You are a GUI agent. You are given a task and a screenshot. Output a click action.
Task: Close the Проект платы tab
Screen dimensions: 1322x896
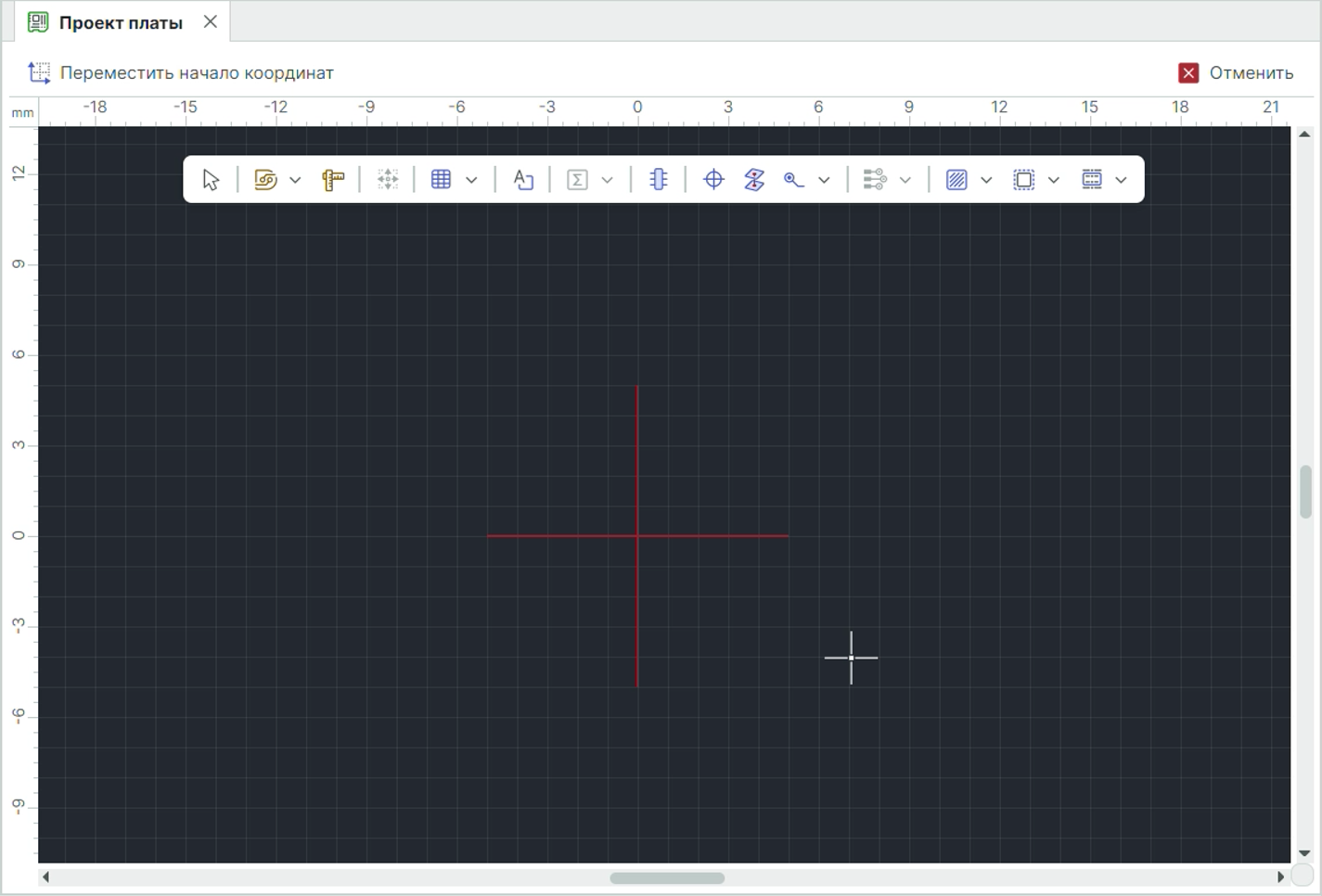(x=211, y=22)
